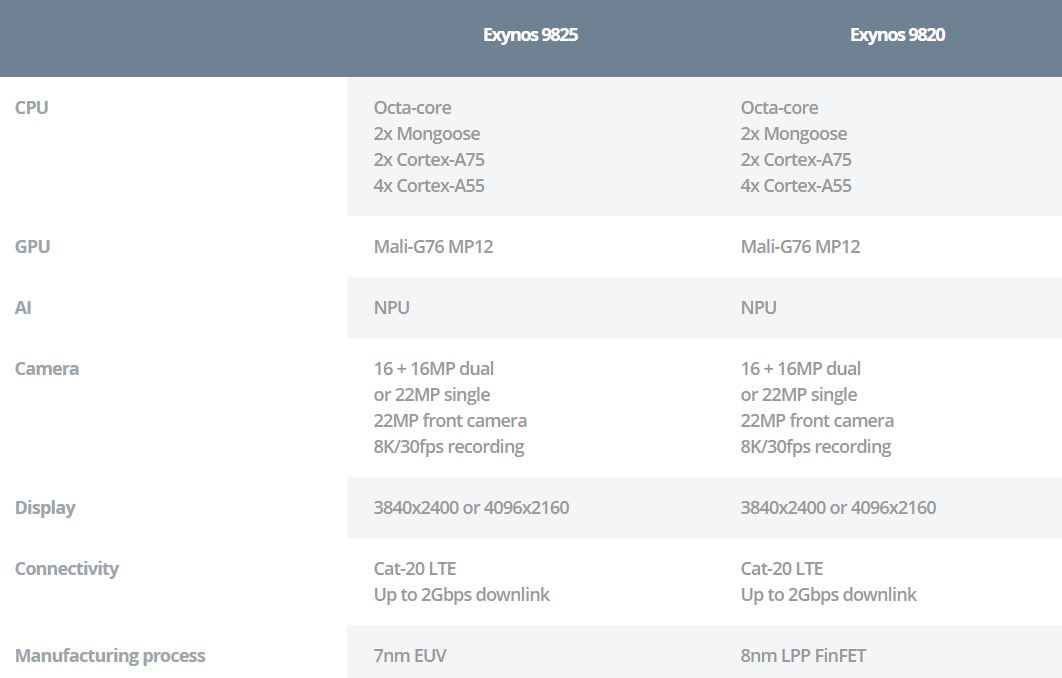Click the "Exynos 9825" column header

tap(530, 35)
